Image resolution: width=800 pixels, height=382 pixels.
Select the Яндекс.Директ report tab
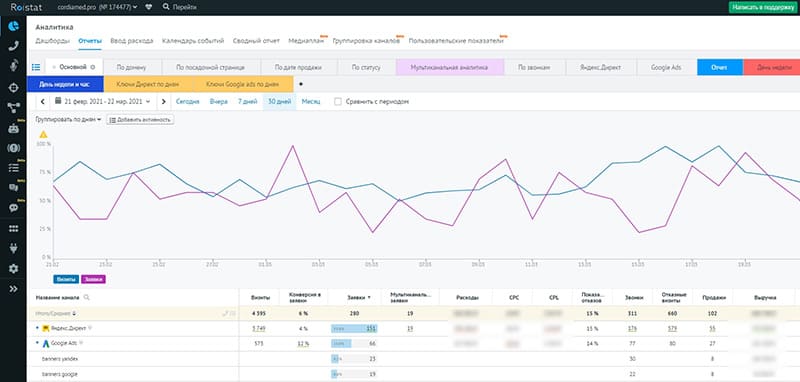tap(600, 67)
